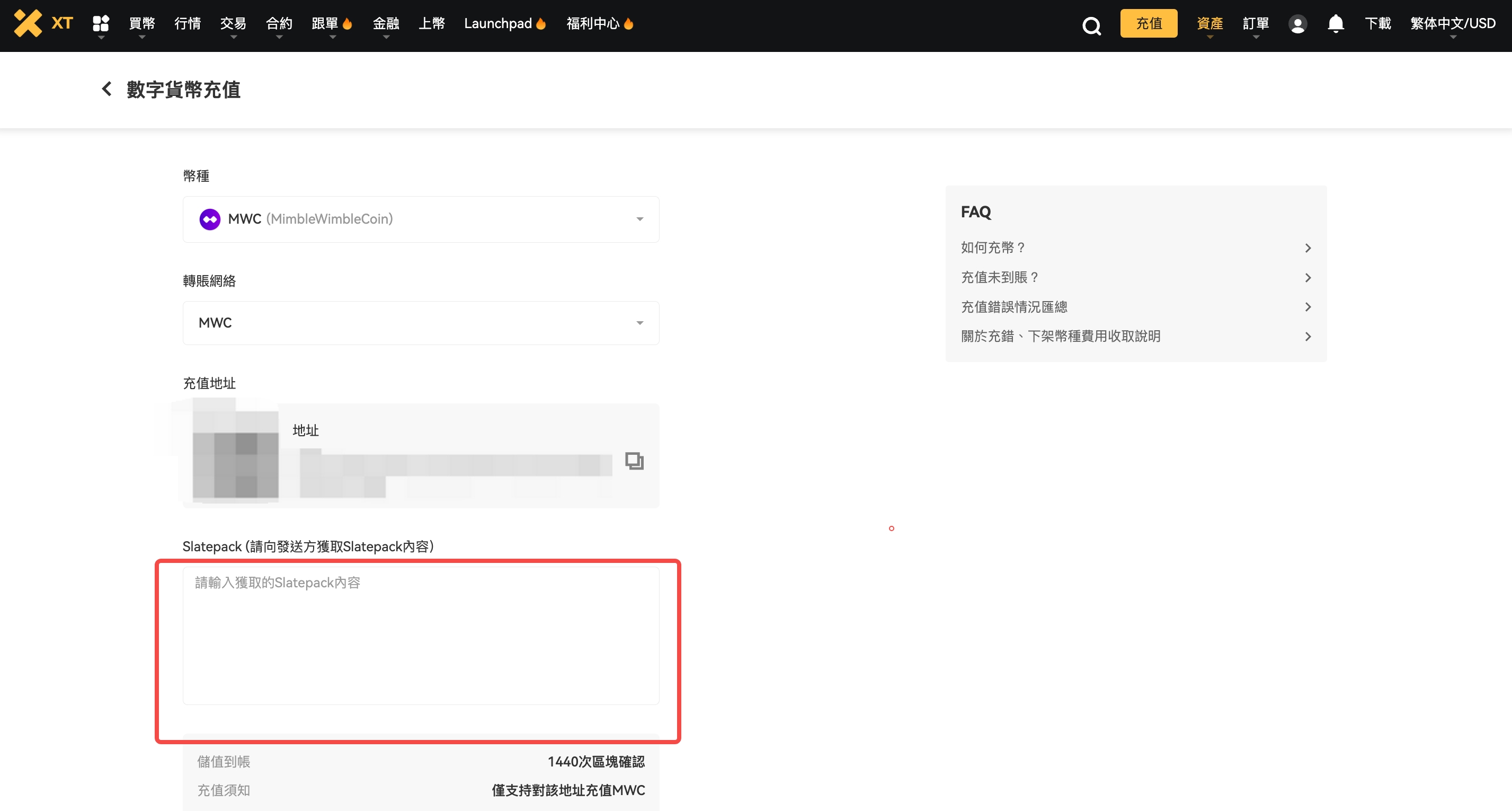Open the user profile avatar icon
Image resolution: width=1512 pixels, height=811 pixels.
(1297, 24)
